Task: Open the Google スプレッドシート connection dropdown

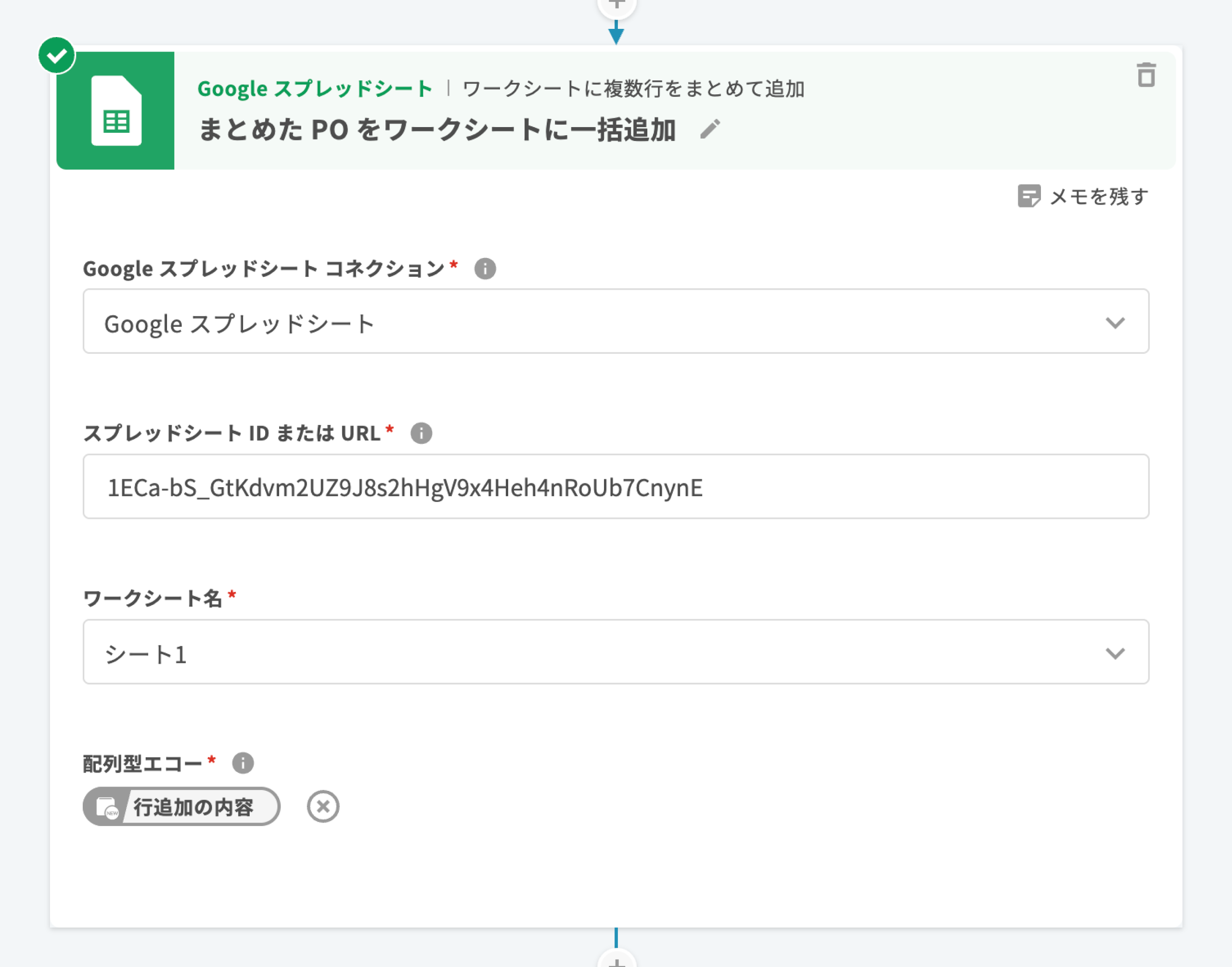Action: pyautogui.click(x=615, y=322)
